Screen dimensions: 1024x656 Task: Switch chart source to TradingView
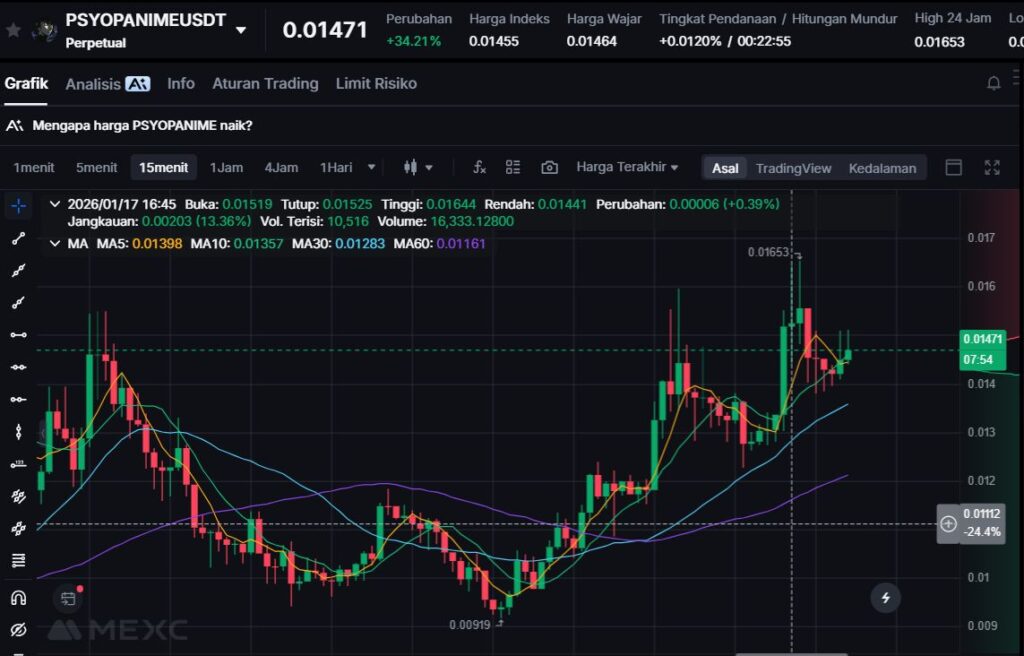793,168
